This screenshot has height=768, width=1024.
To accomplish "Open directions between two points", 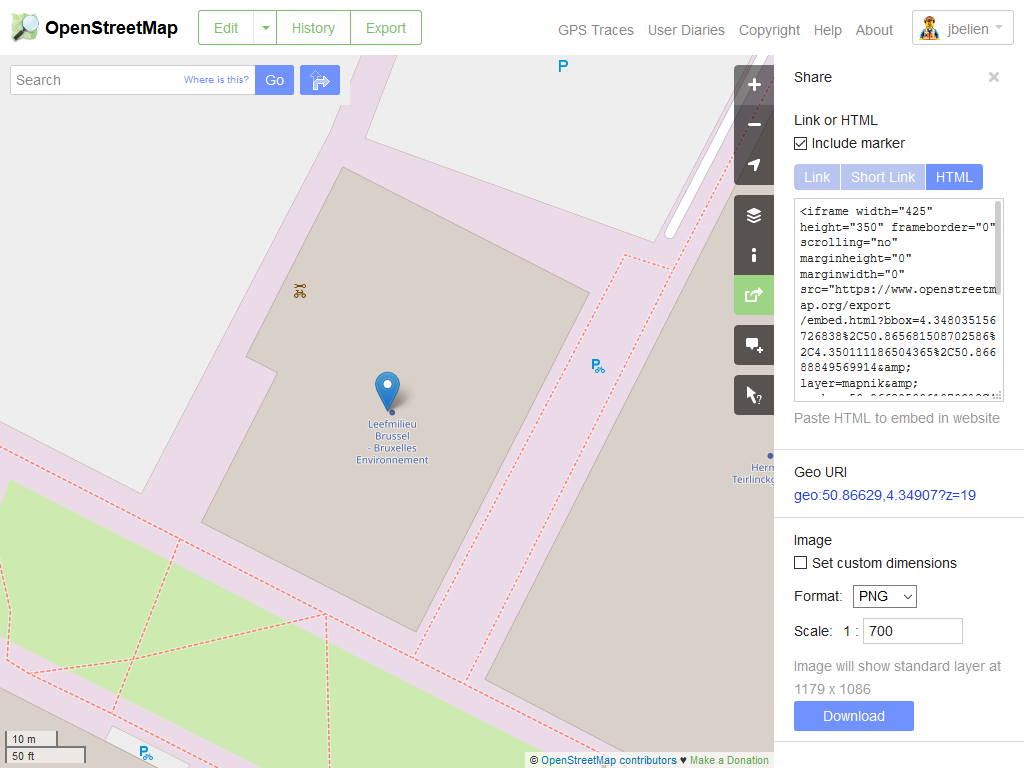I will point(320,80).
